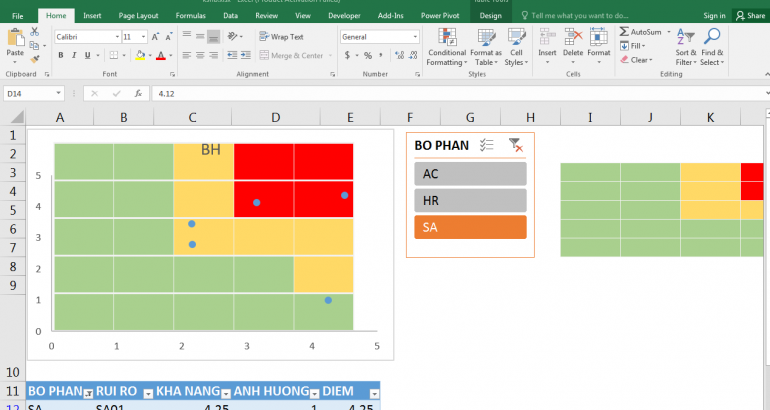
Task: Click the Merge & Center button
Action: click(292, 55)
